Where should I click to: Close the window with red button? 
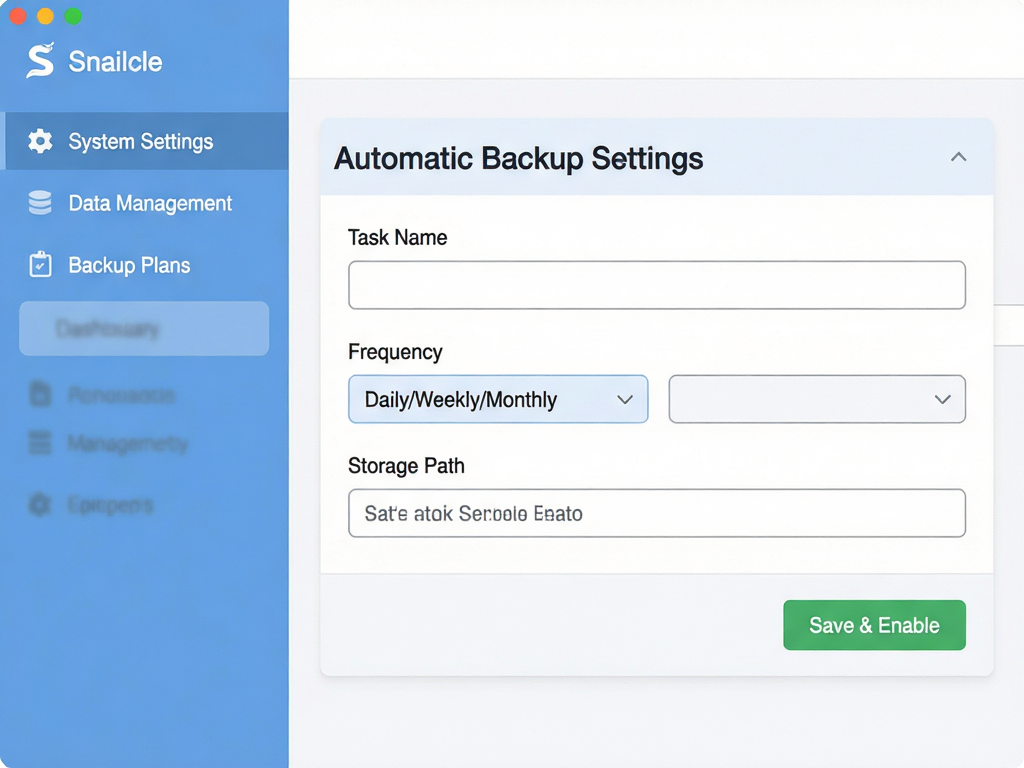coord(18,16)
